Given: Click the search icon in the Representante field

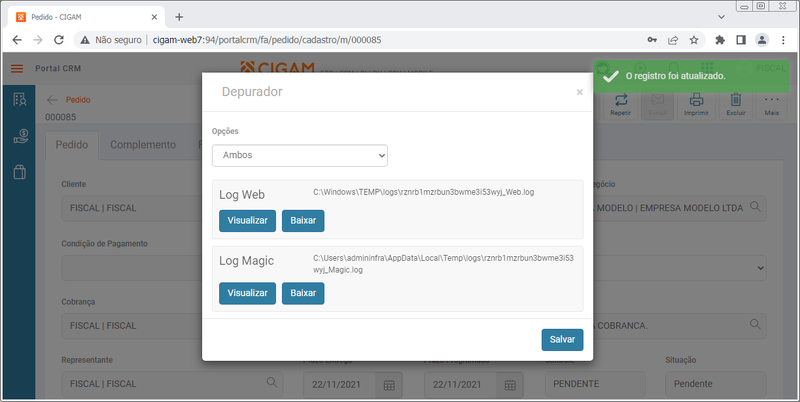Looking at the screenshot, I should click(272, 382).
